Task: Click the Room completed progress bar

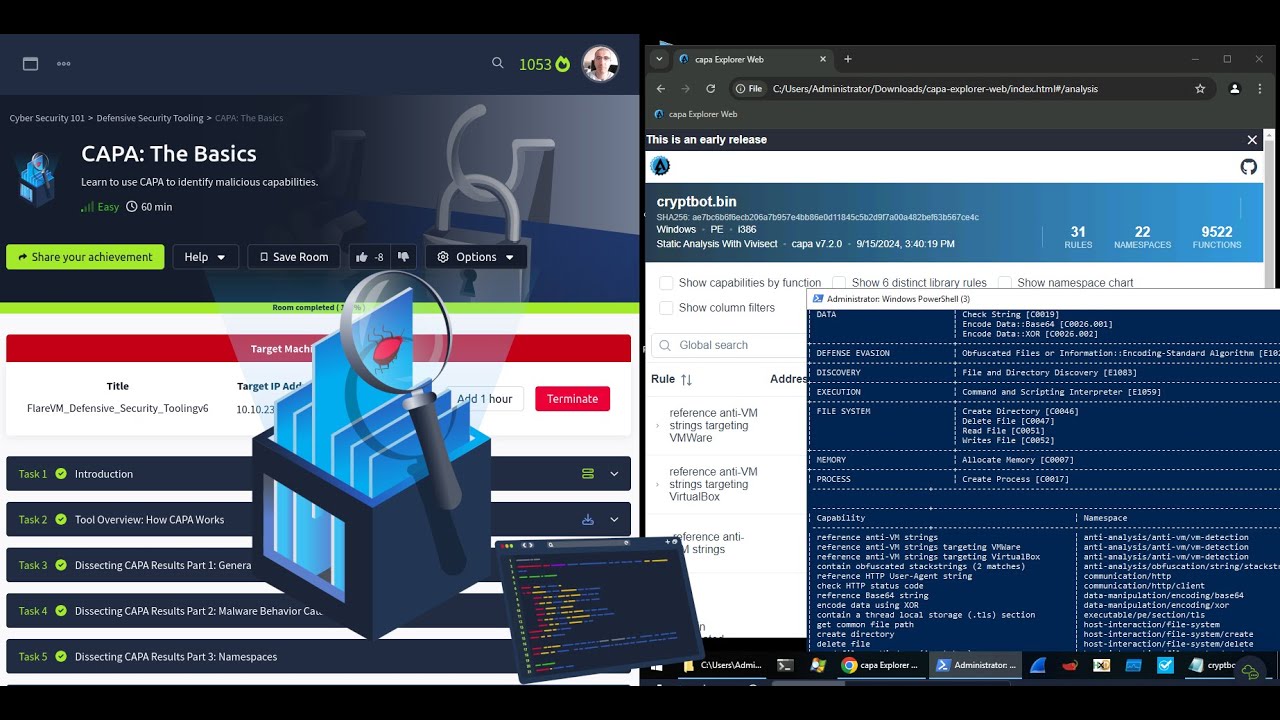Action: [x=319, y=308]
